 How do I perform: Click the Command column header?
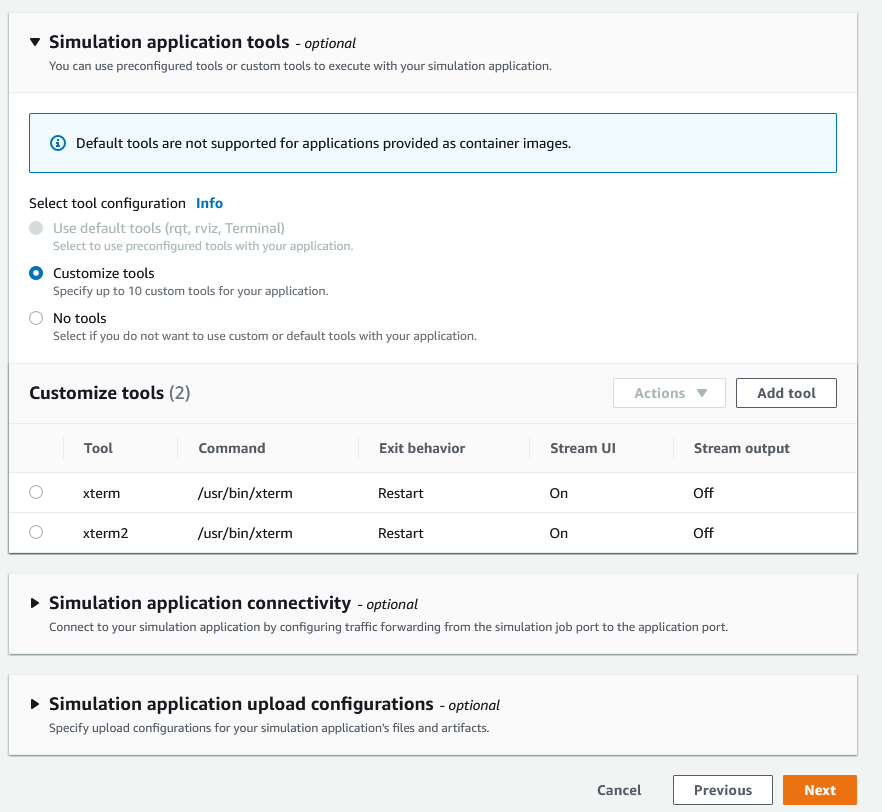[232, 448]
